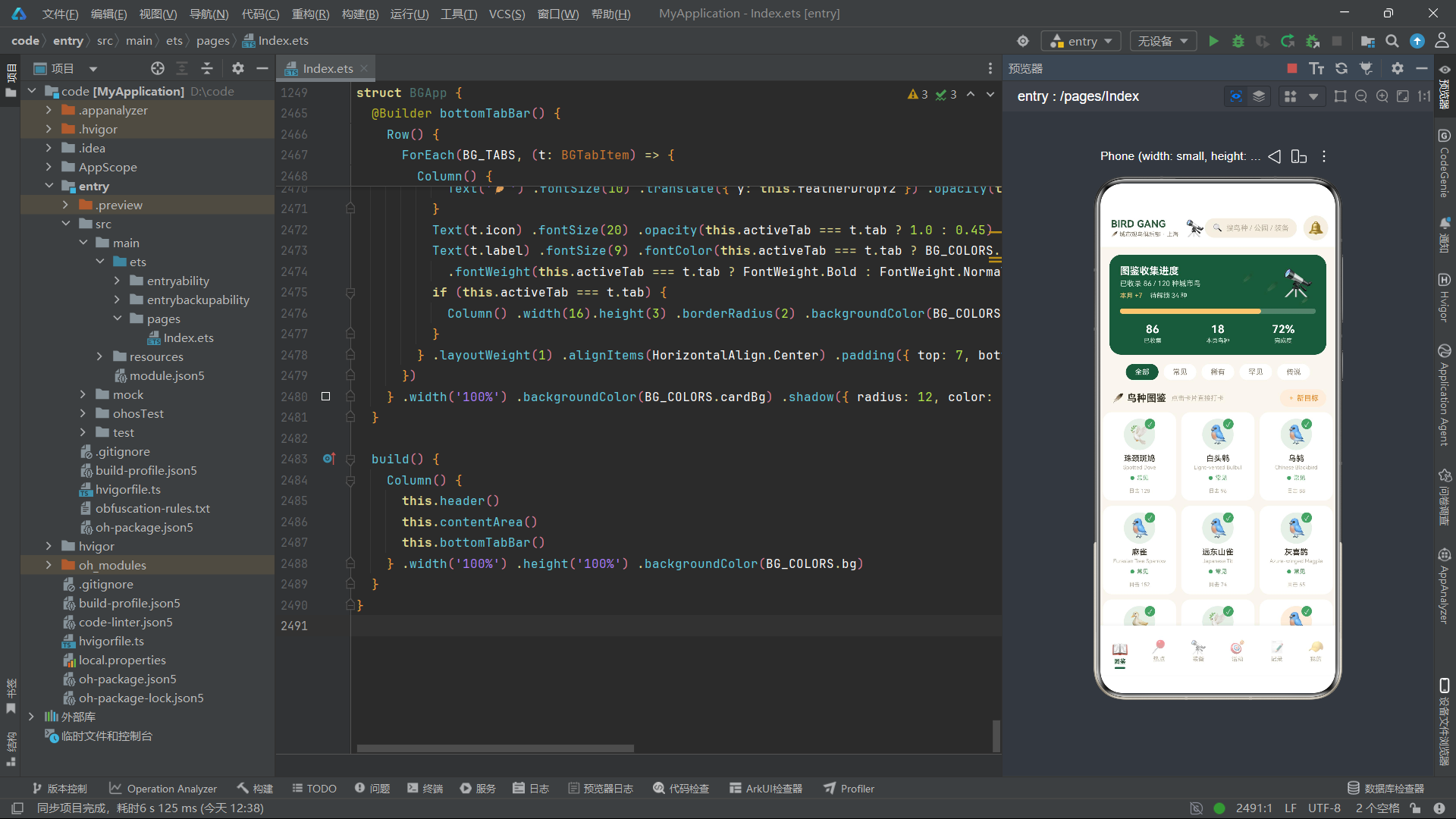This screenshot has width=1456, height=819.
Task: Rotate the phone preview device
Action: click(x=1299, y=156)
